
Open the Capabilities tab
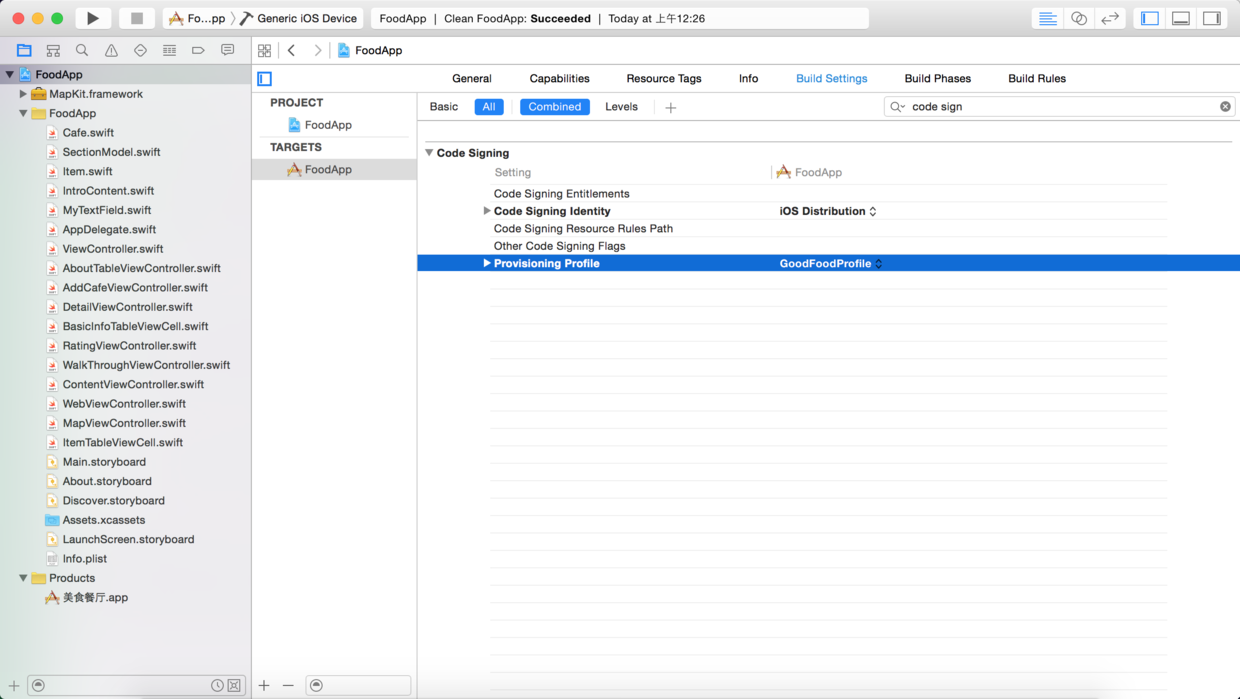(560, 78)
